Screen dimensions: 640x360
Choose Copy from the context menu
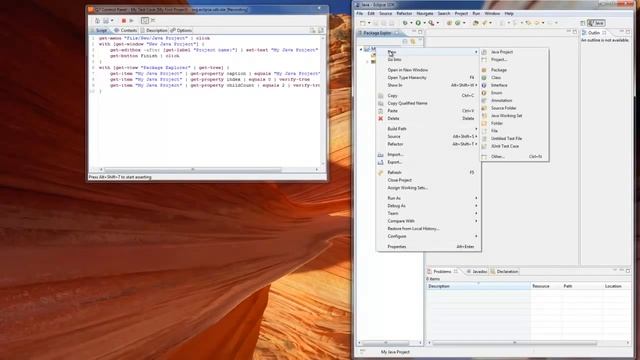click(428, 96)
